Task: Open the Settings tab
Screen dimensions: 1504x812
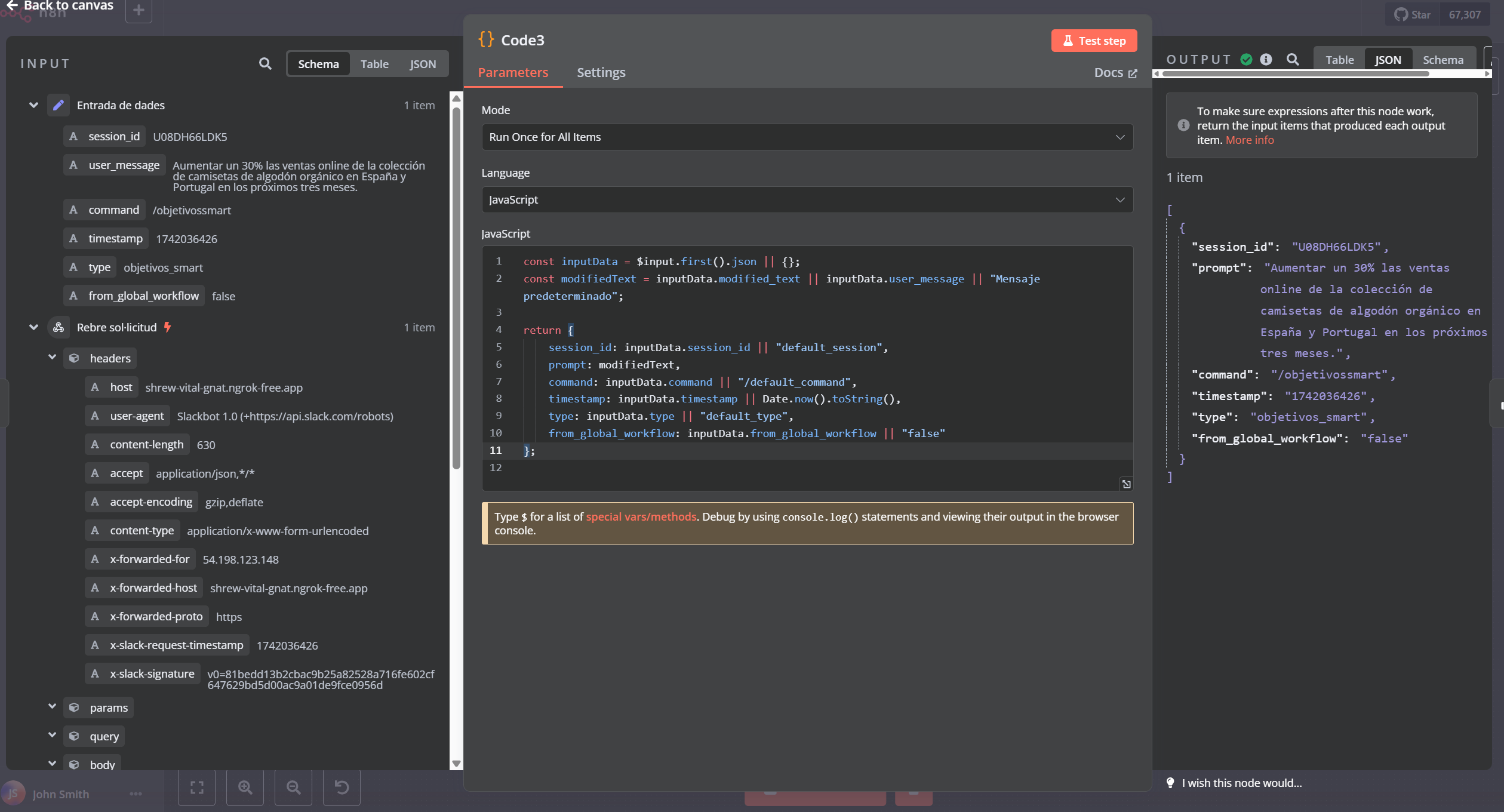Action: tap(601, 72)
